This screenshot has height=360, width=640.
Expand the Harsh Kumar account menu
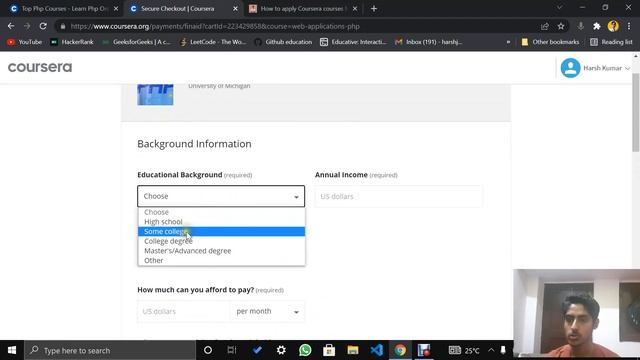click(x=607, y=68)
